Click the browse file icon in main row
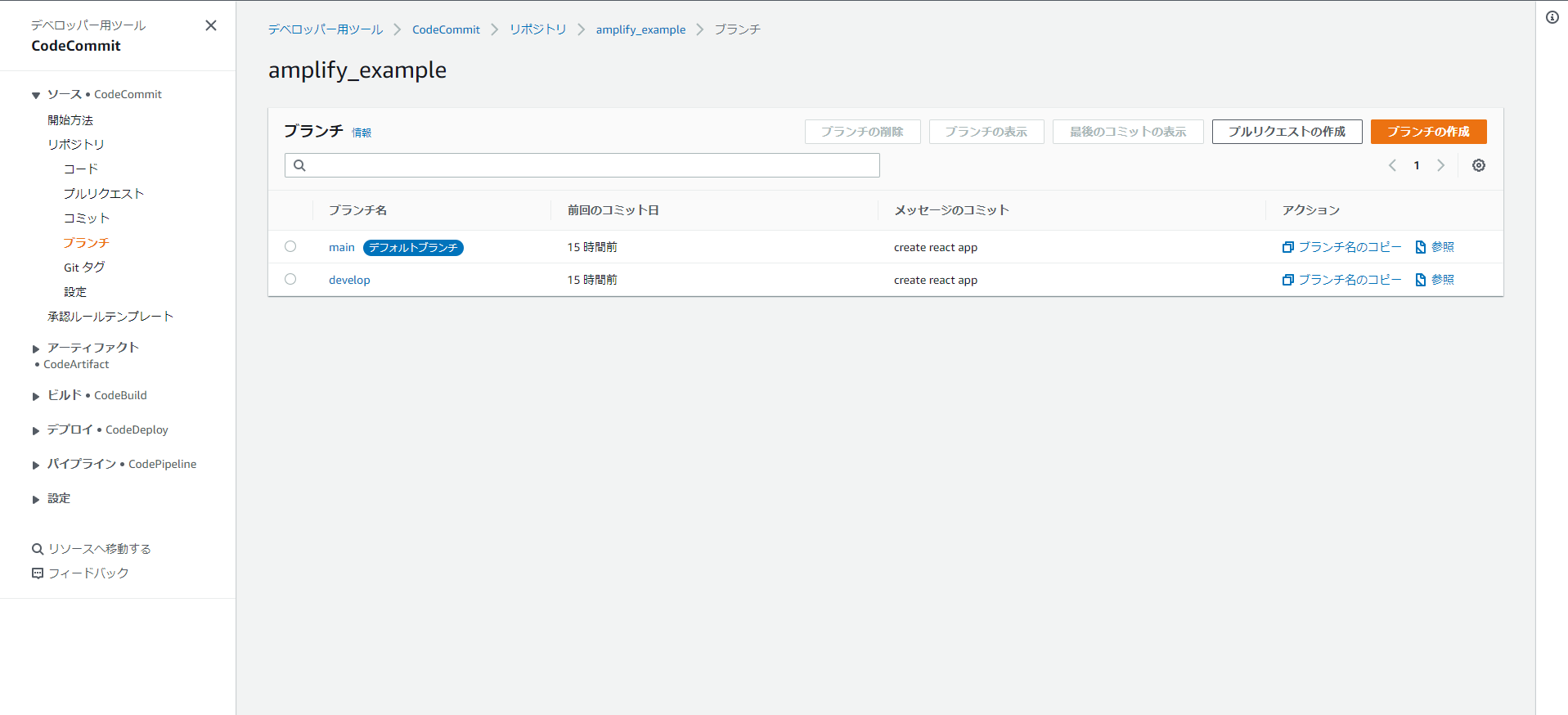Image resolution: width=1568 pixels, height=715 pixels. pos(1421,247)
